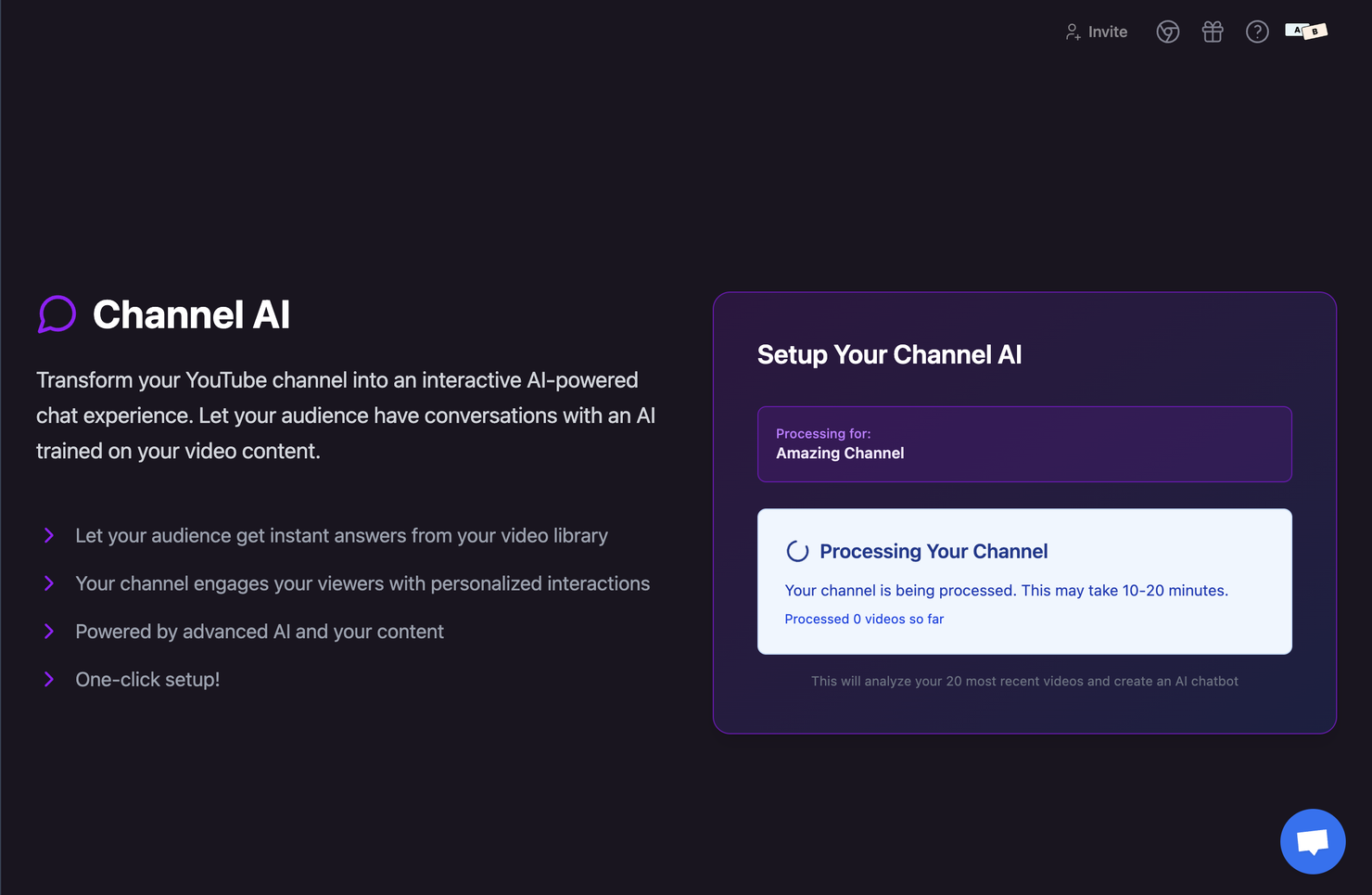Click the Processing Your Channel spinner
The width and height of the screenshot is (1372, 895).
point(797,551)
